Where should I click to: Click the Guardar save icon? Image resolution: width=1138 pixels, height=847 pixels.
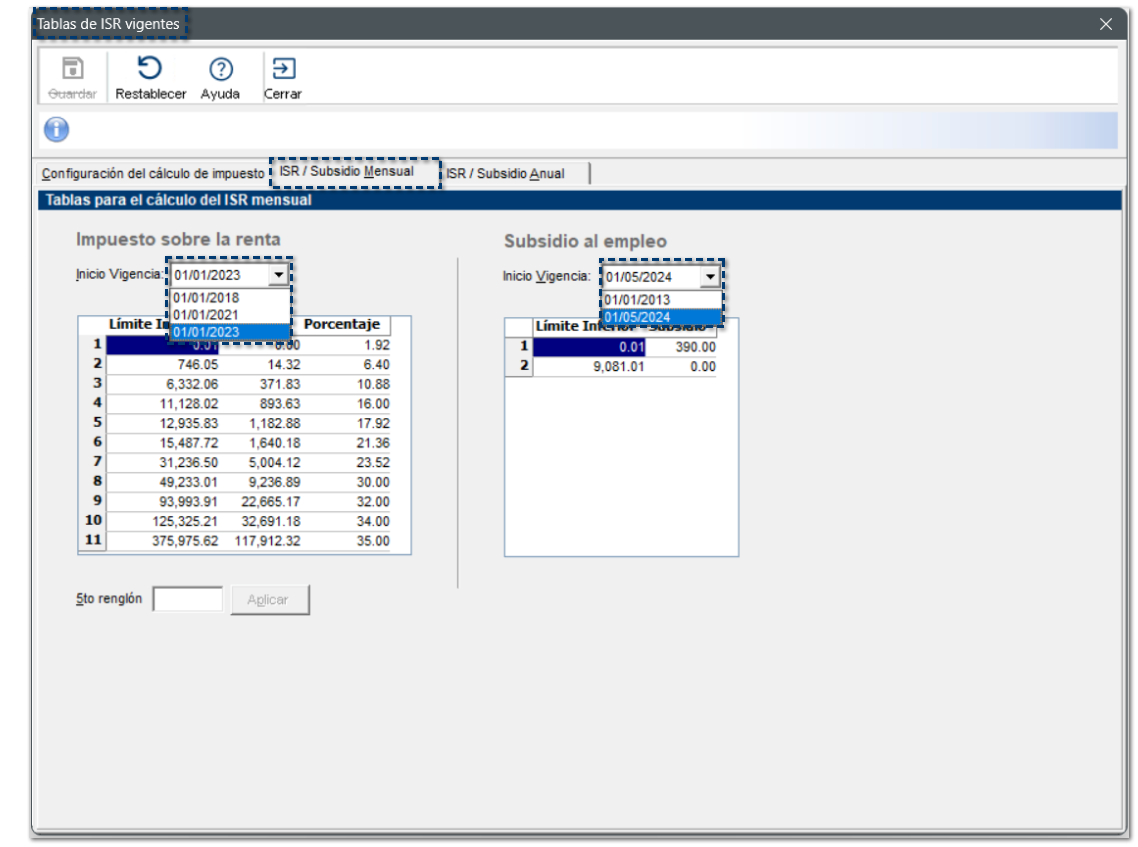72,69
